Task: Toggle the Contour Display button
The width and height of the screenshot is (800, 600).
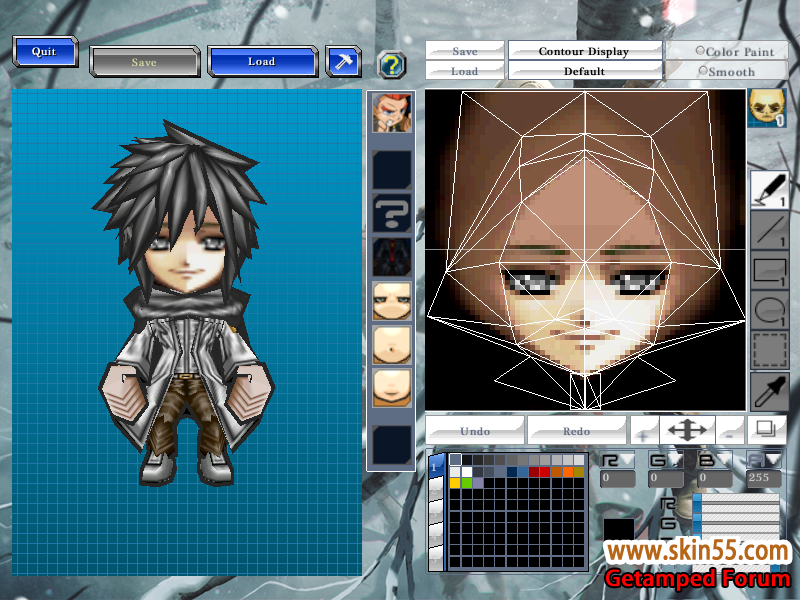Action: pos(585,51)
